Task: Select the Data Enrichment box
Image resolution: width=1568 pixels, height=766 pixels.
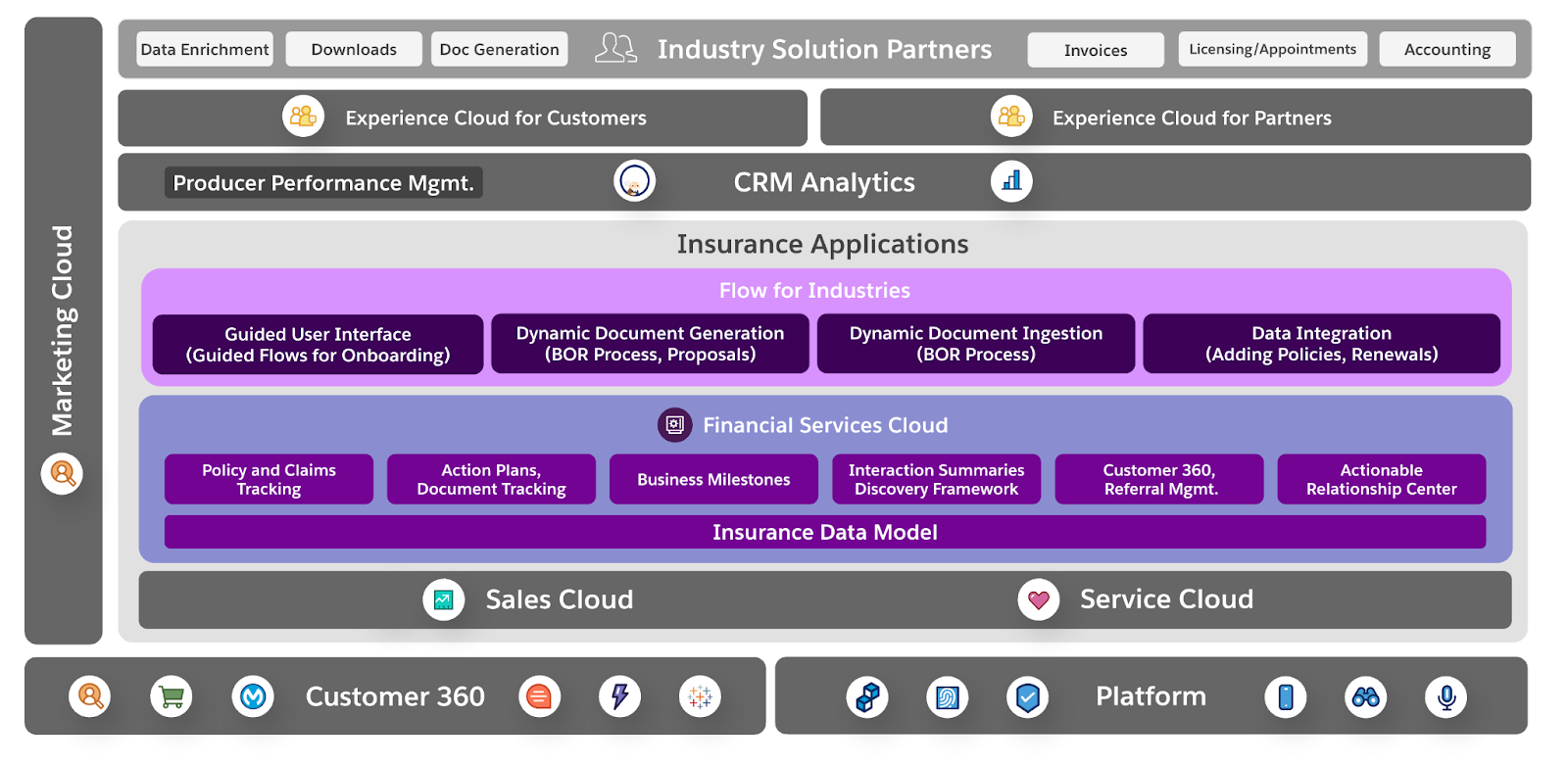Action: (205, 49)
